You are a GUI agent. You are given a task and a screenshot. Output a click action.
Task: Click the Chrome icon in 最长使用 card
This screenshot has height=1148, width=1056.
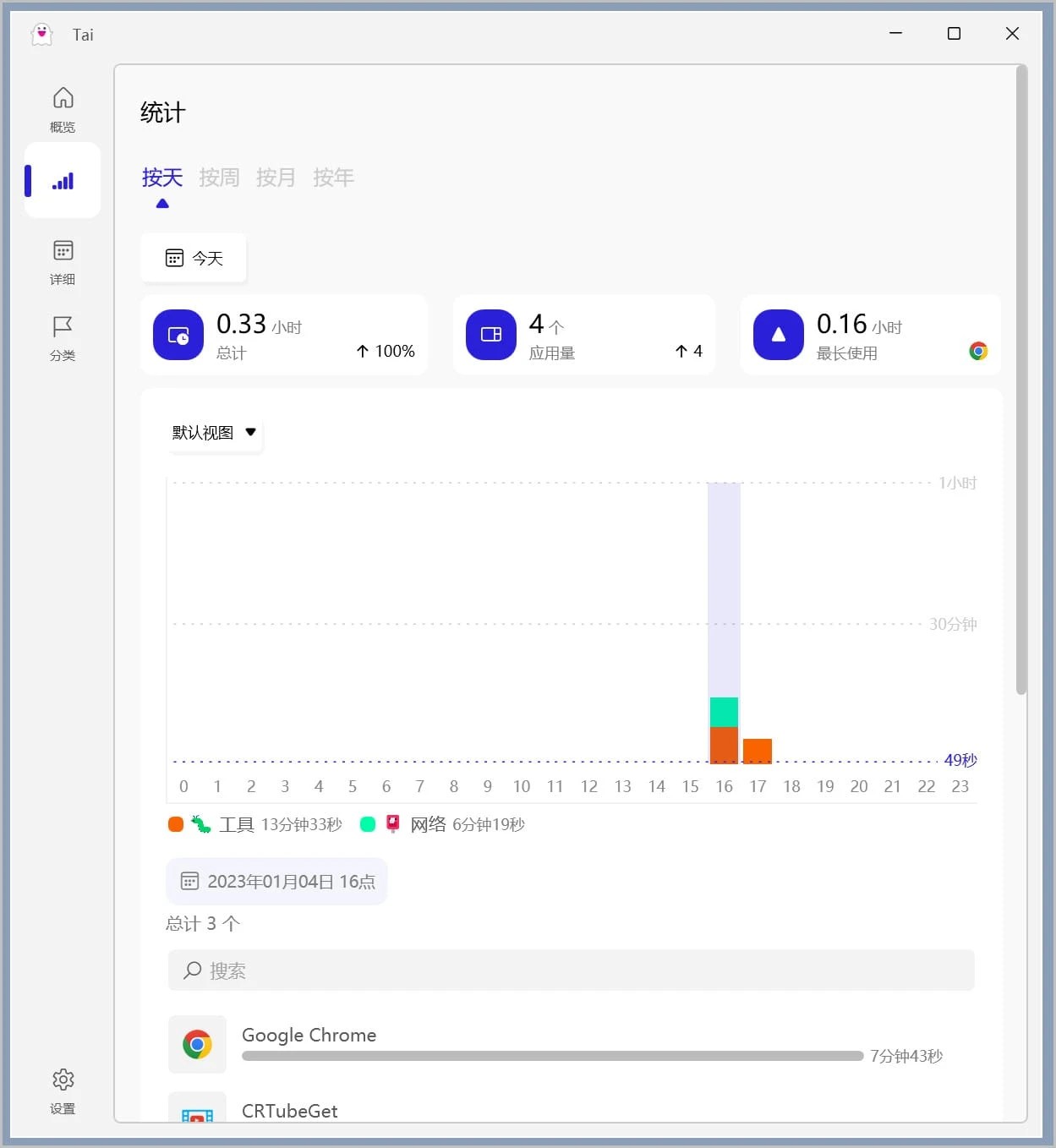click(x=978, y=351)
